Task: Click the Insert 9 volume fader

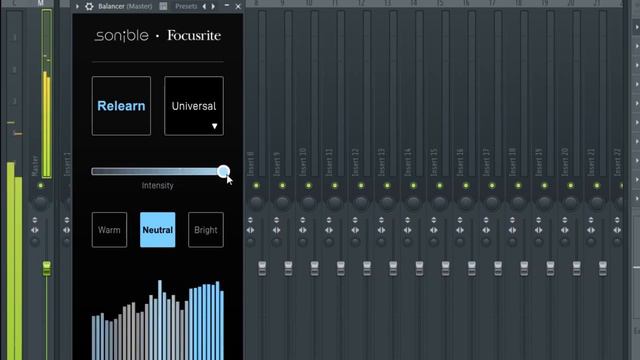Action: tap(288, 268)
